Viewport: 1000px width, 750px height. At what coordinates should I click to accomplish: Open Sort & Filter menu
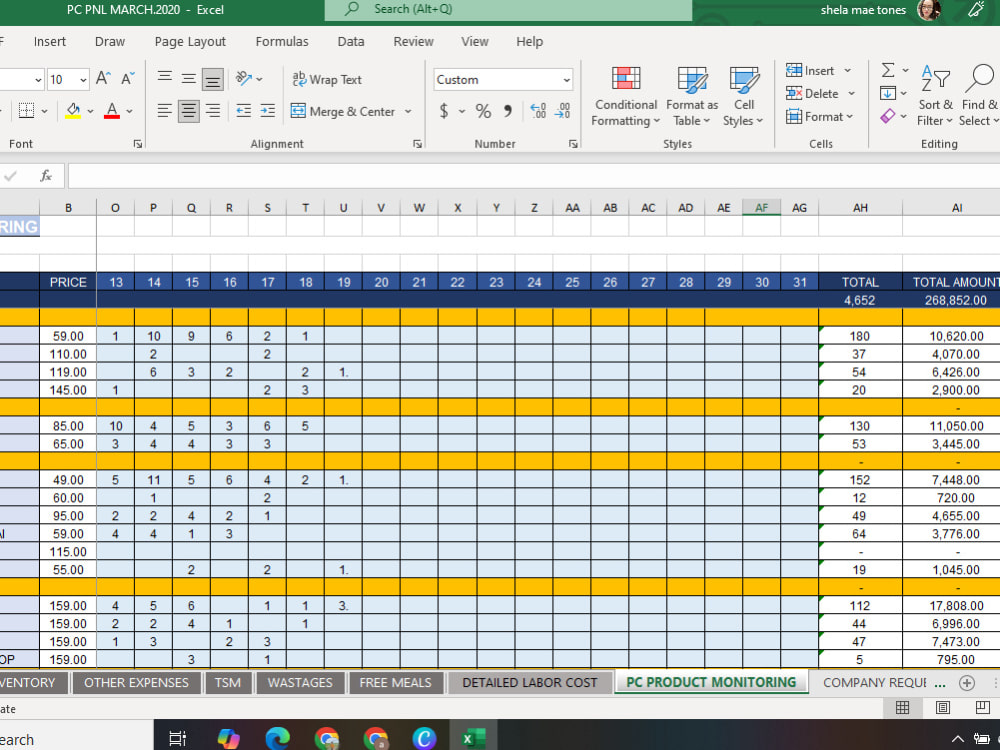click(x=935, y=96)
